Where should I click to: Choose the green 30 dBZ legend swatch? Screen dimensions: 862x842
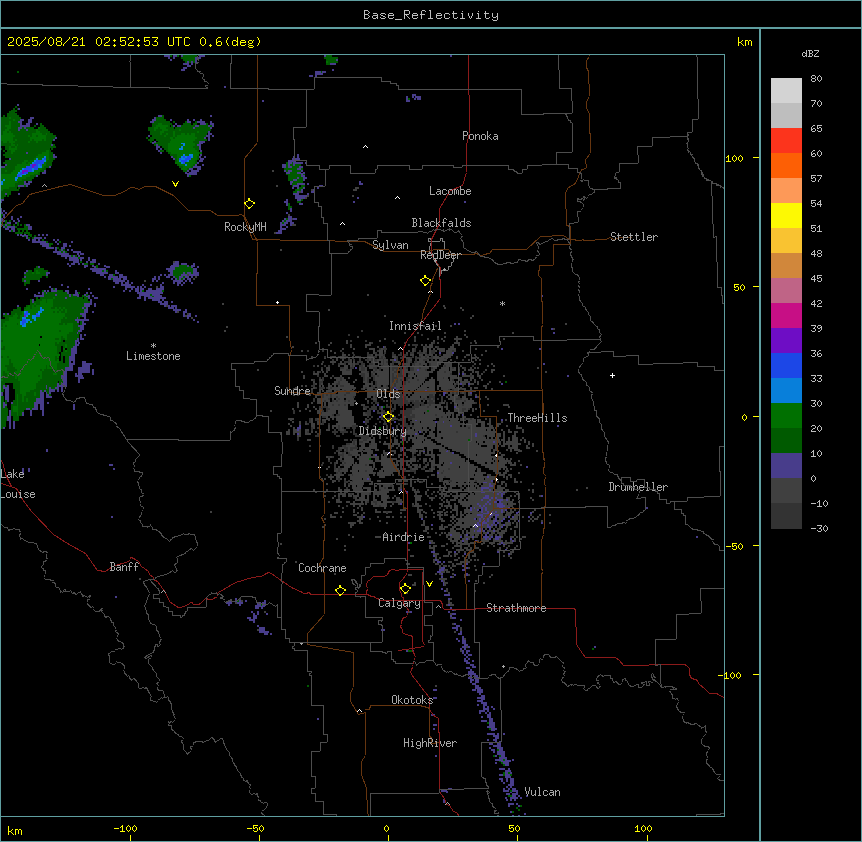(x=786, y=416)
